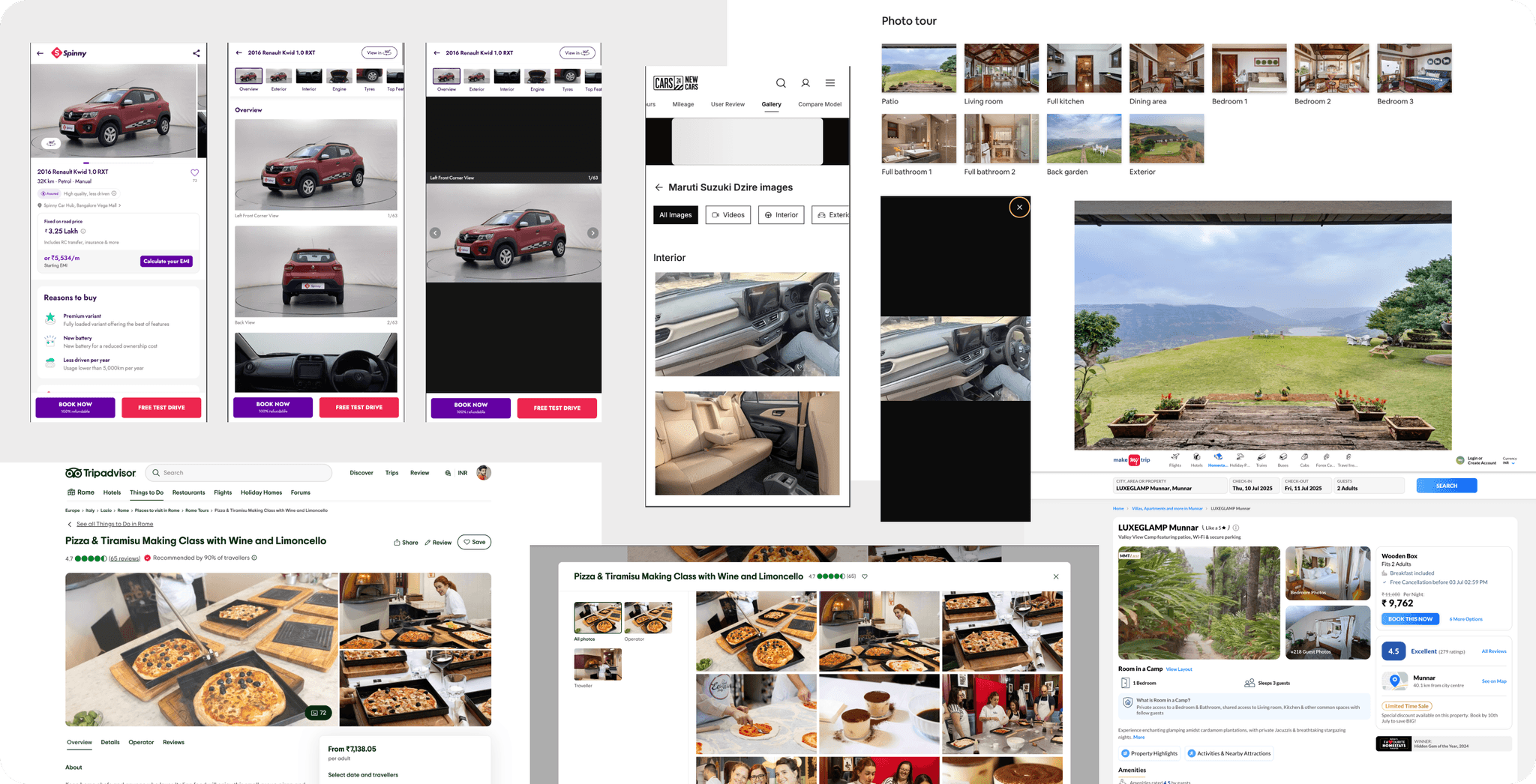
Task: Click Calculate your EMI button
Action: tap(166, 262)
